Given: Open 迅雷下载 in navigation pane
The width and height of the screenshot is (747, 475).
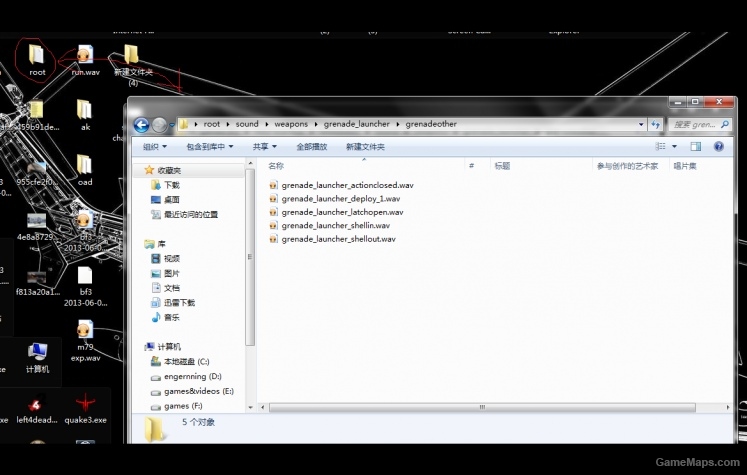Looking at the screenshot, I should 179,303.
